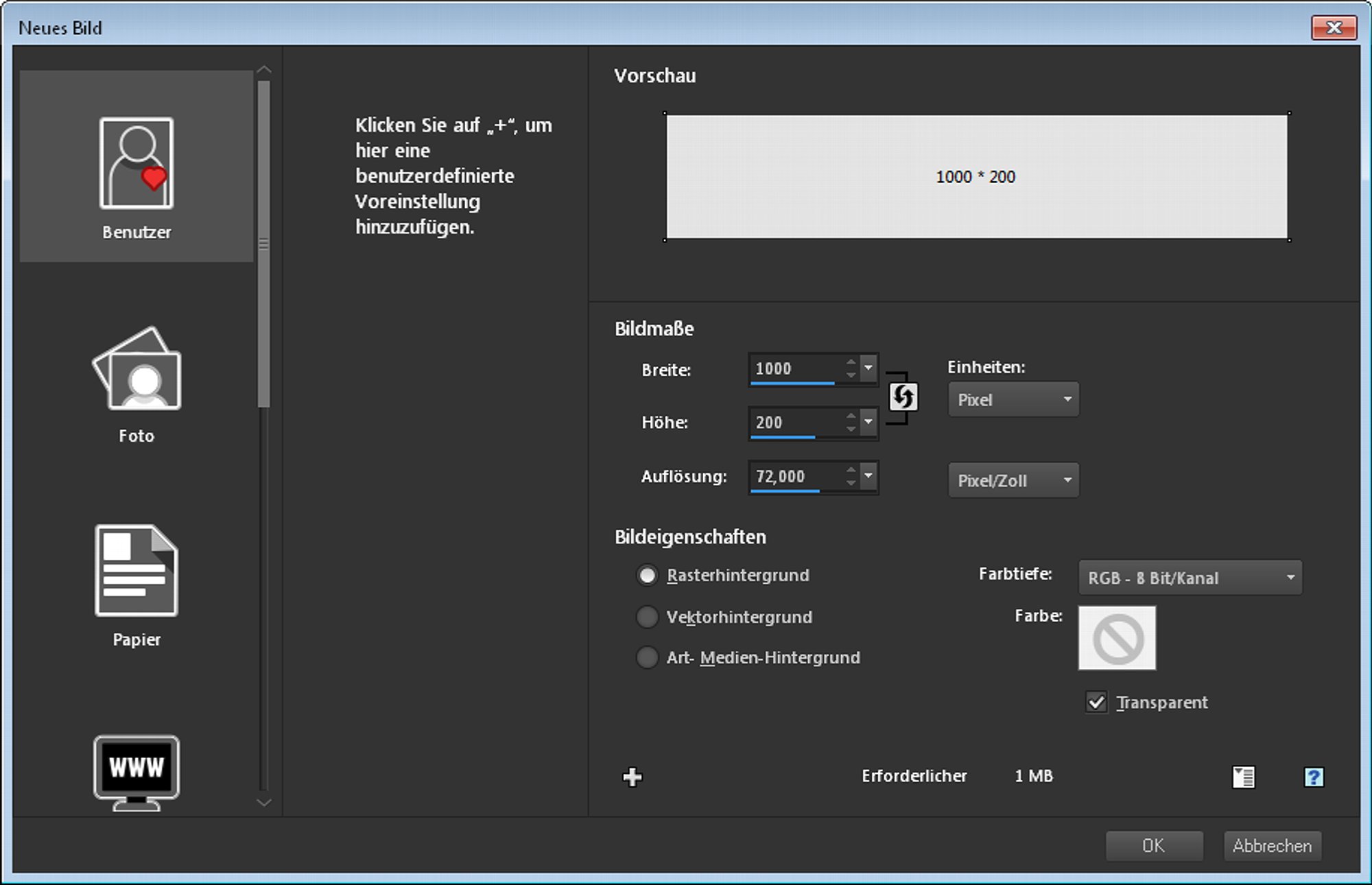Uncheck the Transparent checkbox

1096,702
